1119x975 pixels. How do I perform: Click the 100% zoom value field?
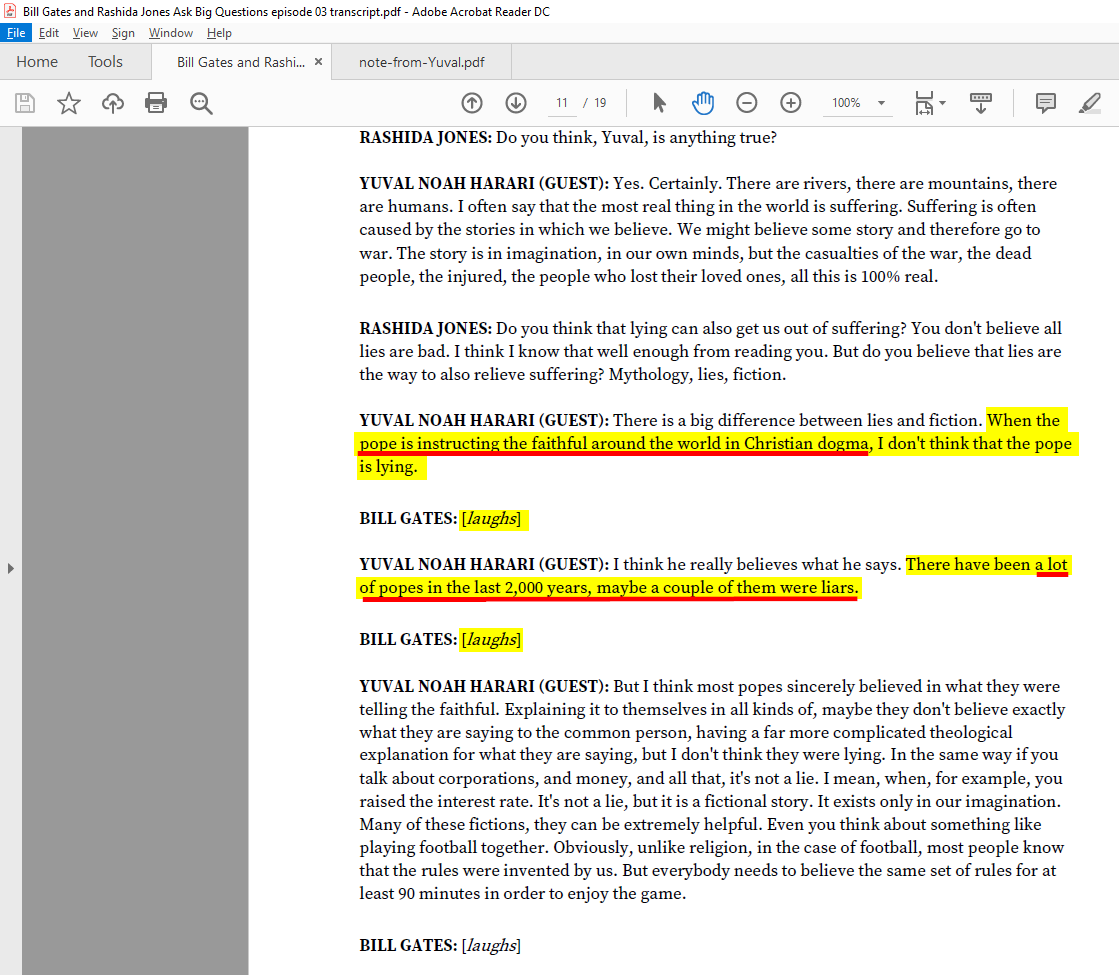click(846, 103)
